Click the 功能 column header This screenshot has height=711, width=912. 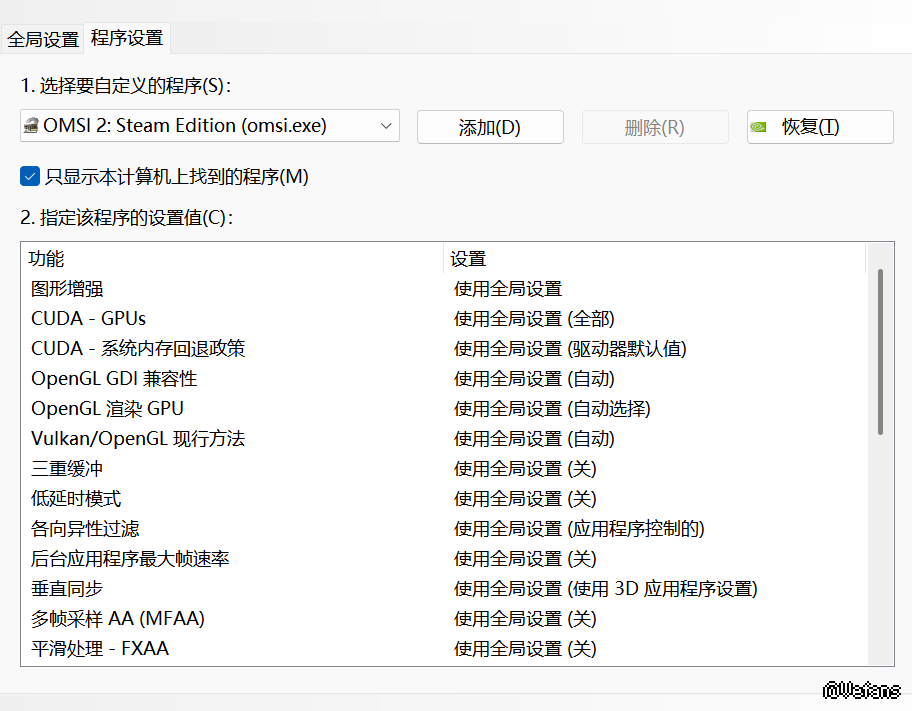(46, 259)
